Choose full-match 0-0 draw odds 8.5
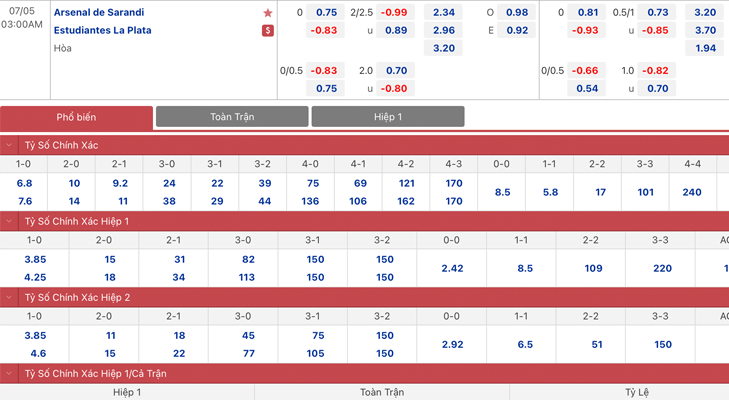 pyautogui.click(x=502, y=192)
